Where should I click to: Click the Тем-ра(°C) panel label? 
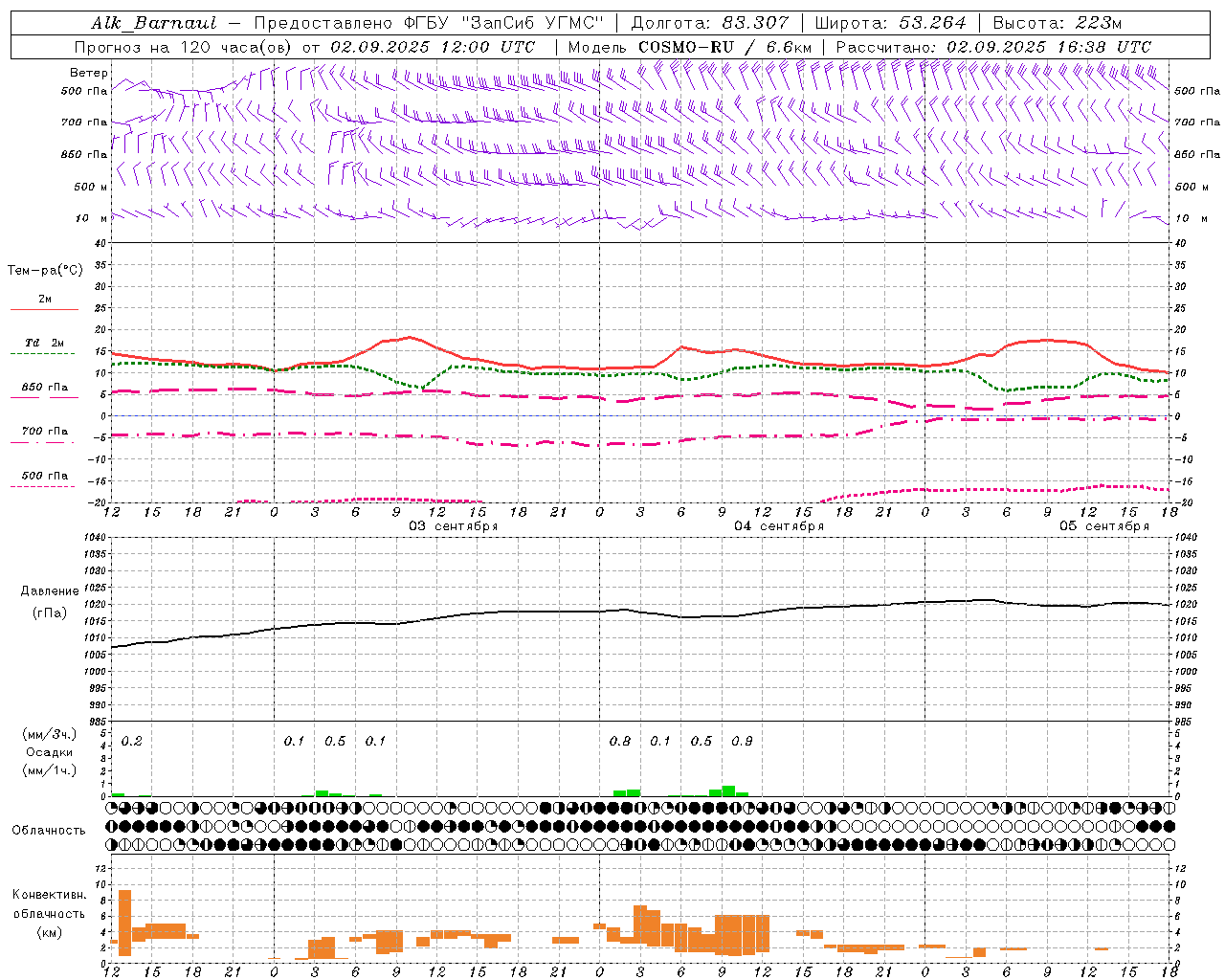coord(45,270)
